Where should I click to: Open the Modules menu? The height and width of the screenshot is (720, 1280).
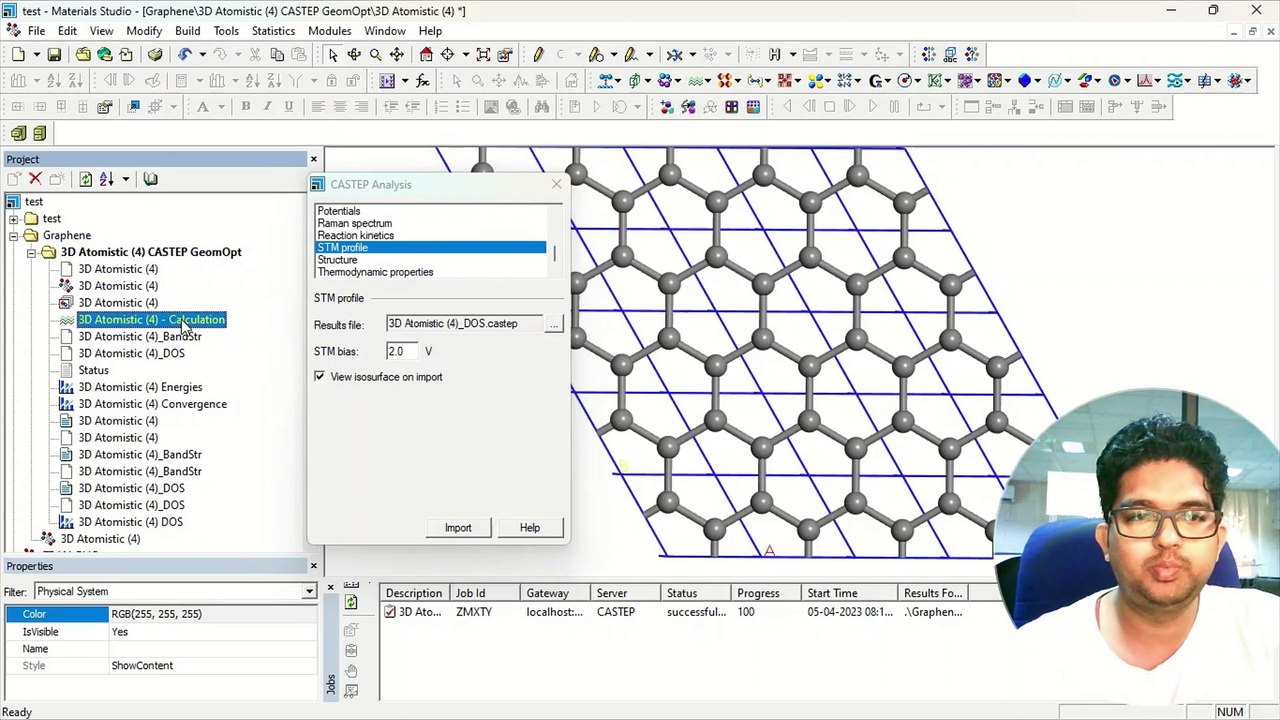329,31
